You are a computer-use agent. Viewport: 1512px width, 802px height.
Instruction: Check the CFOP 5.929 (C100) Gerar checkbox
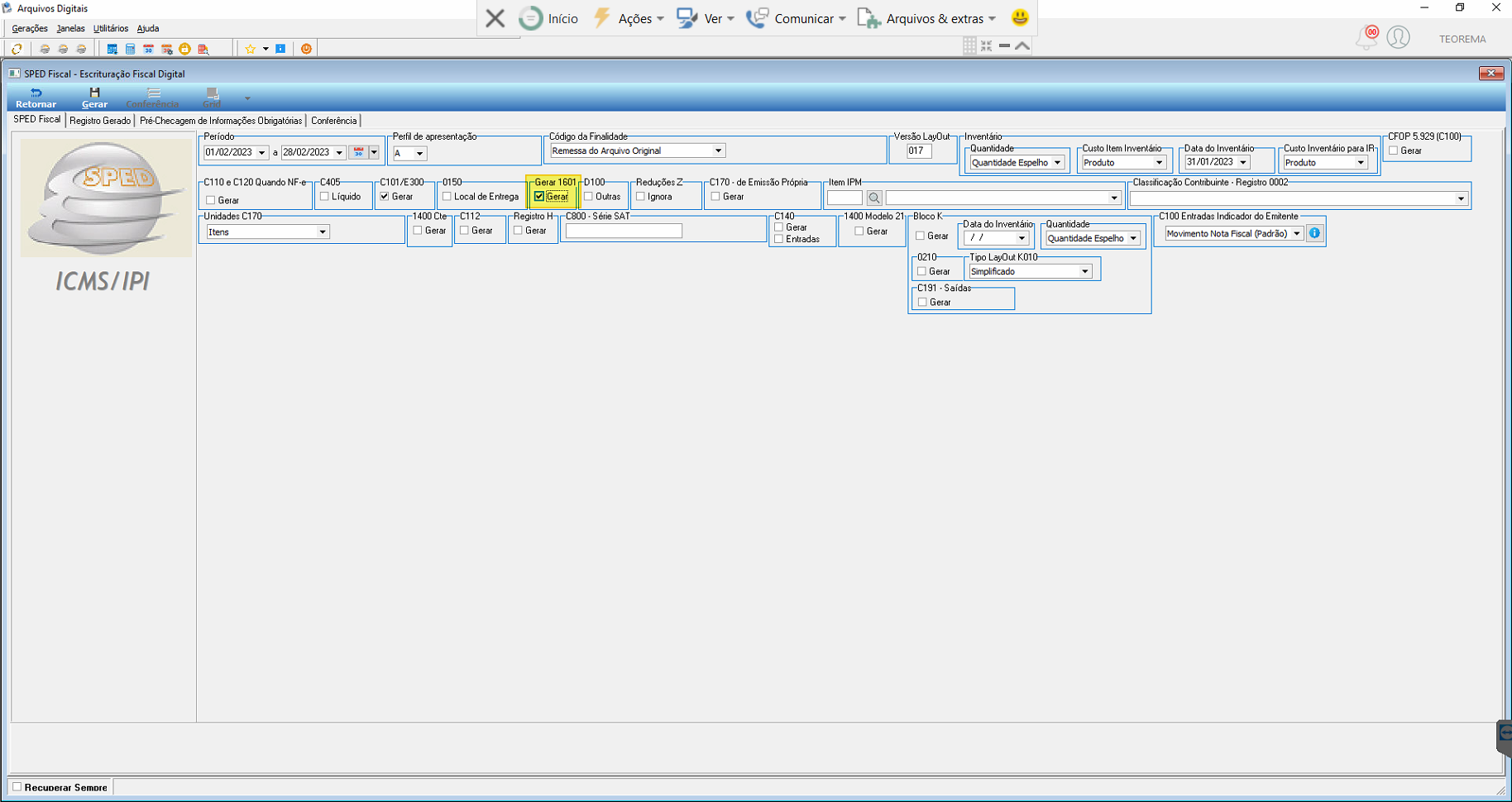pyautogui.click(x=1393, y=150)
